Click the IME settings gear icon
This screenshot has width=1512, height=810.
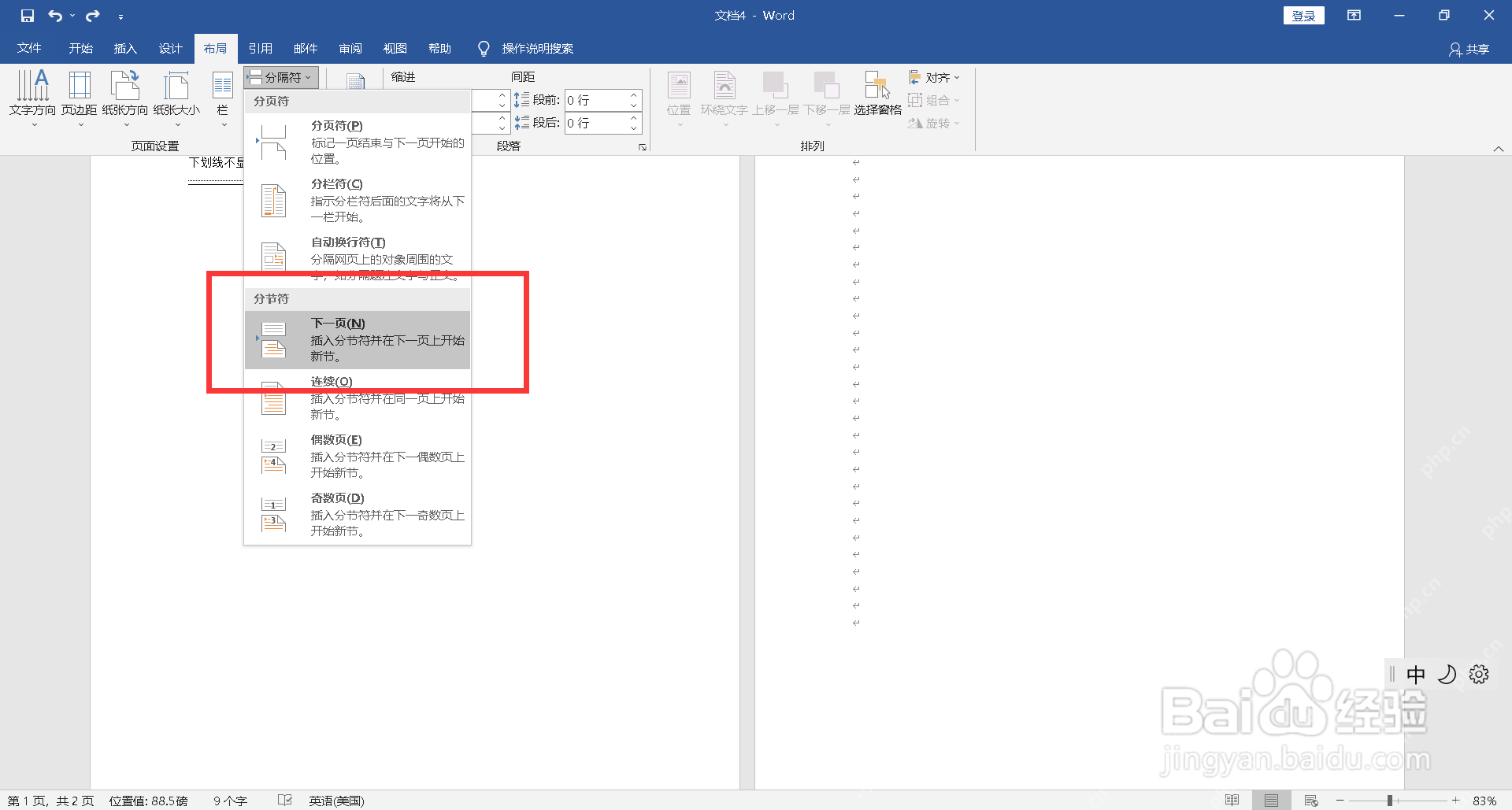tap(1479, 675)
